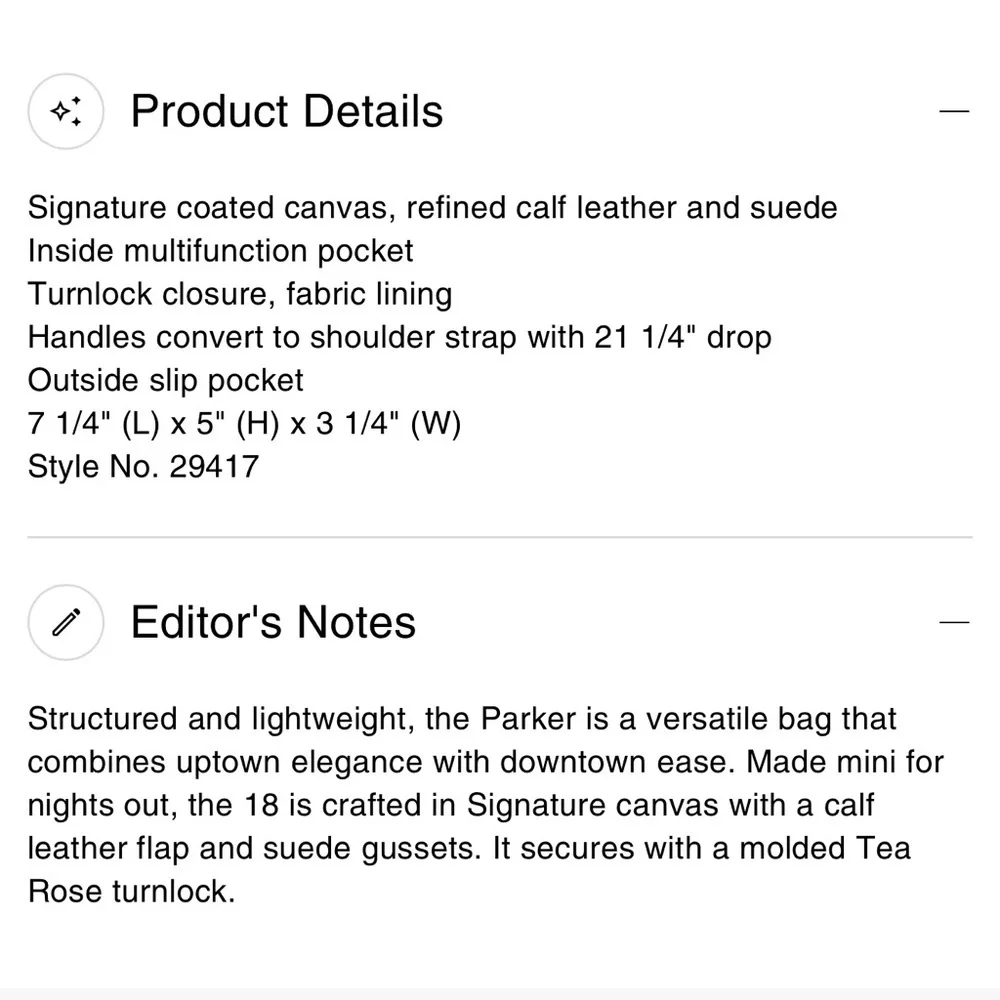Click the Handles convert to shoulder strap line
The width and height of the screenshot is (1000, 1000).
[400, 337]
